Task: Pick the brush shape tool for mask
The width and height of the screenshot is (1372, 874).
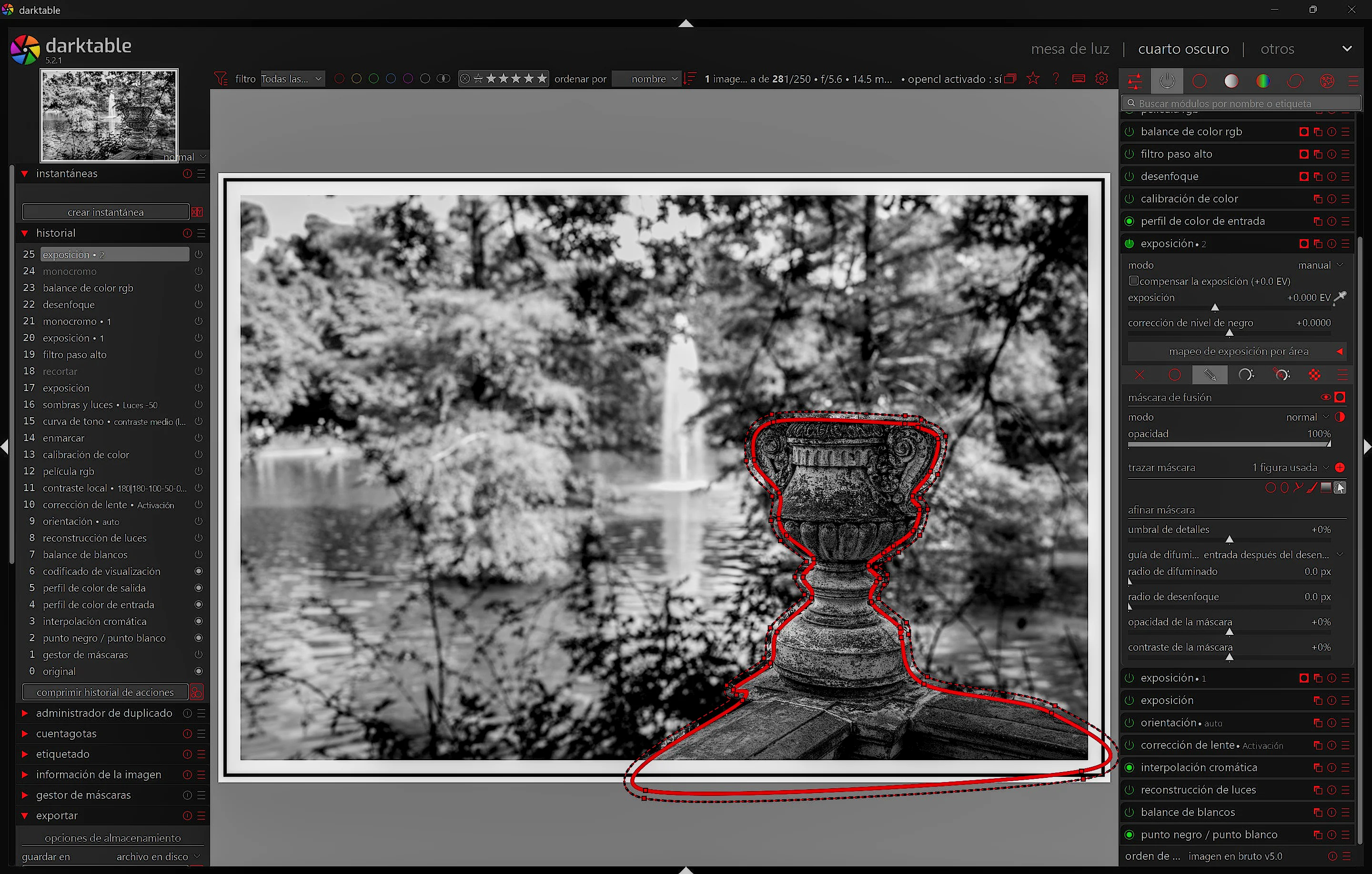Action: coord(1311,487)
